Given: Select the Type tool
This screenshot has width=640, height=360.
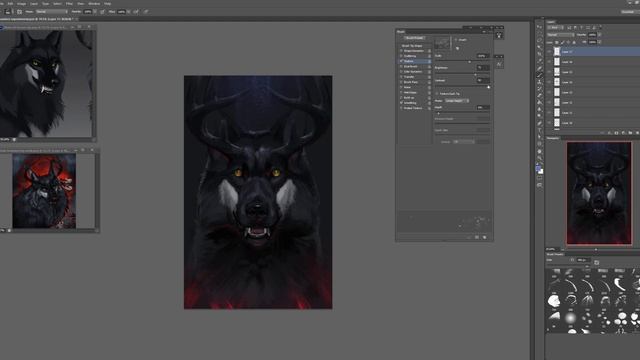Looking at the screenshot, I should (540, 130).
